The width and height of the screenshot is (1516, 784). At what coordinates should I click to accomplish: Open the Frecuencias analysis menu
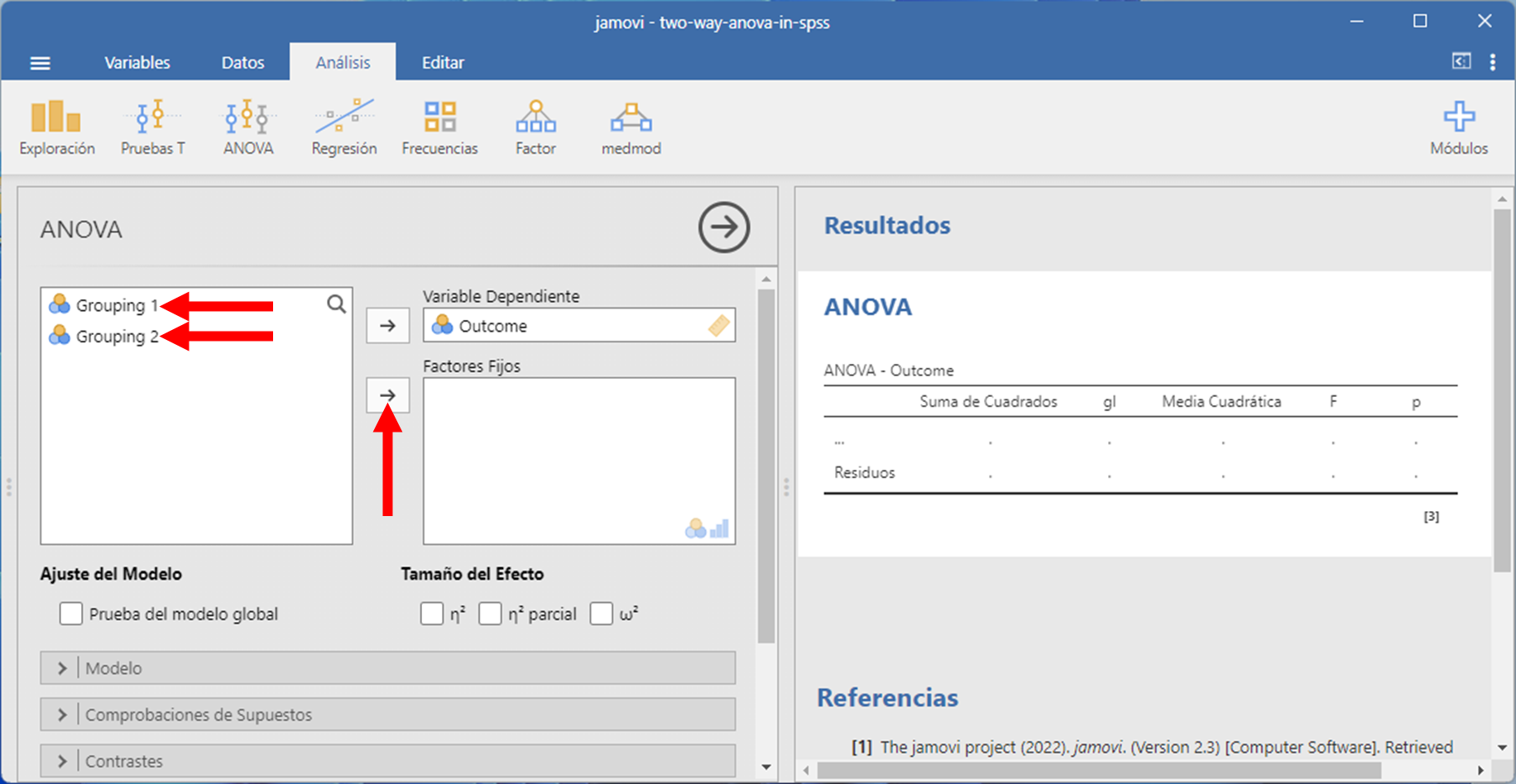click(439, 127)
